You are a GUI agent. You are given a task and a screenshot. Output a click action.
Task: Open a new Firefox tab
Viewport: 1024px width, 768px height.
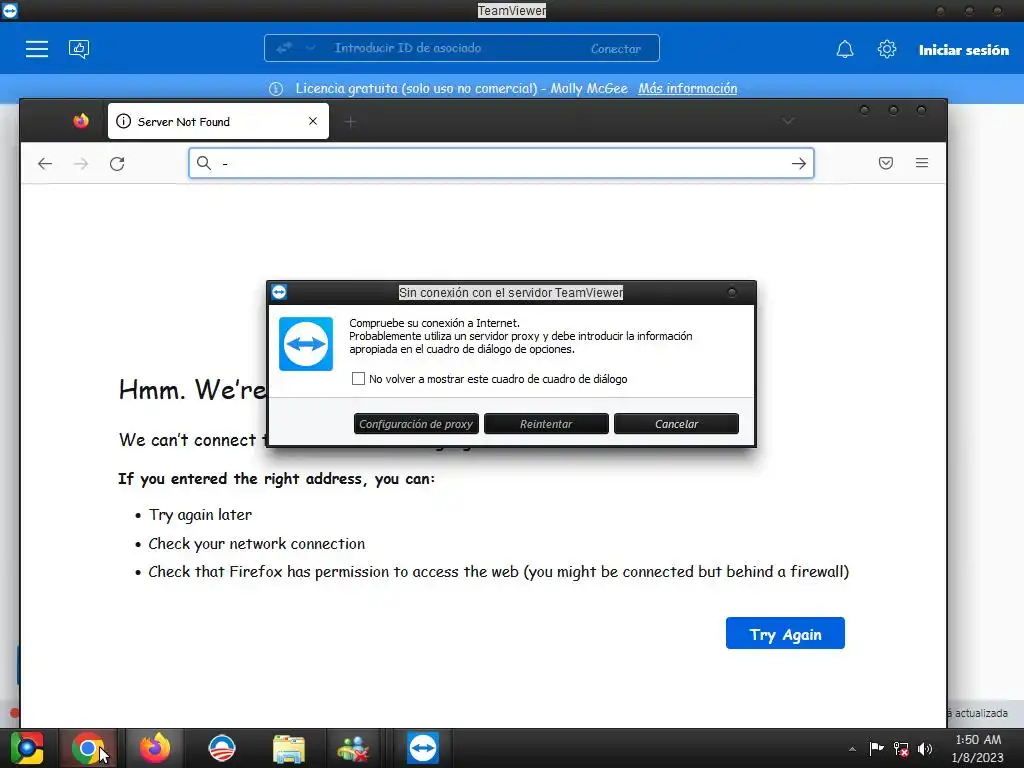pos(351,122)
